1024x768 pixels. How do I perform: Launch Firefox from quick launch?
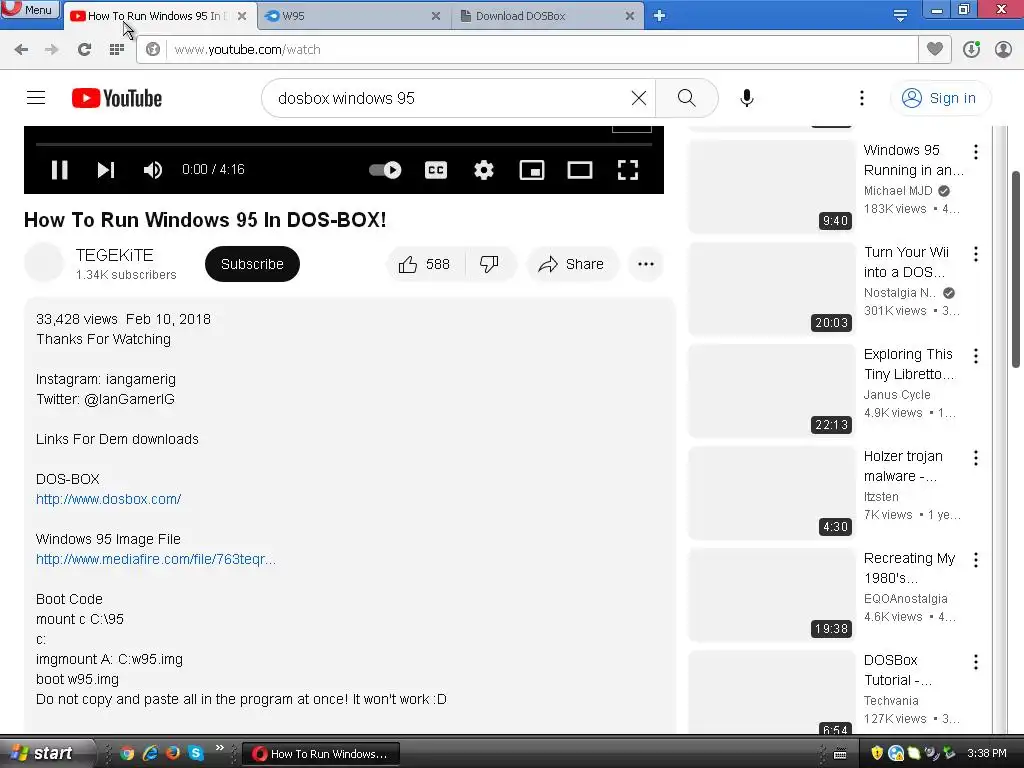coord(172,753)
